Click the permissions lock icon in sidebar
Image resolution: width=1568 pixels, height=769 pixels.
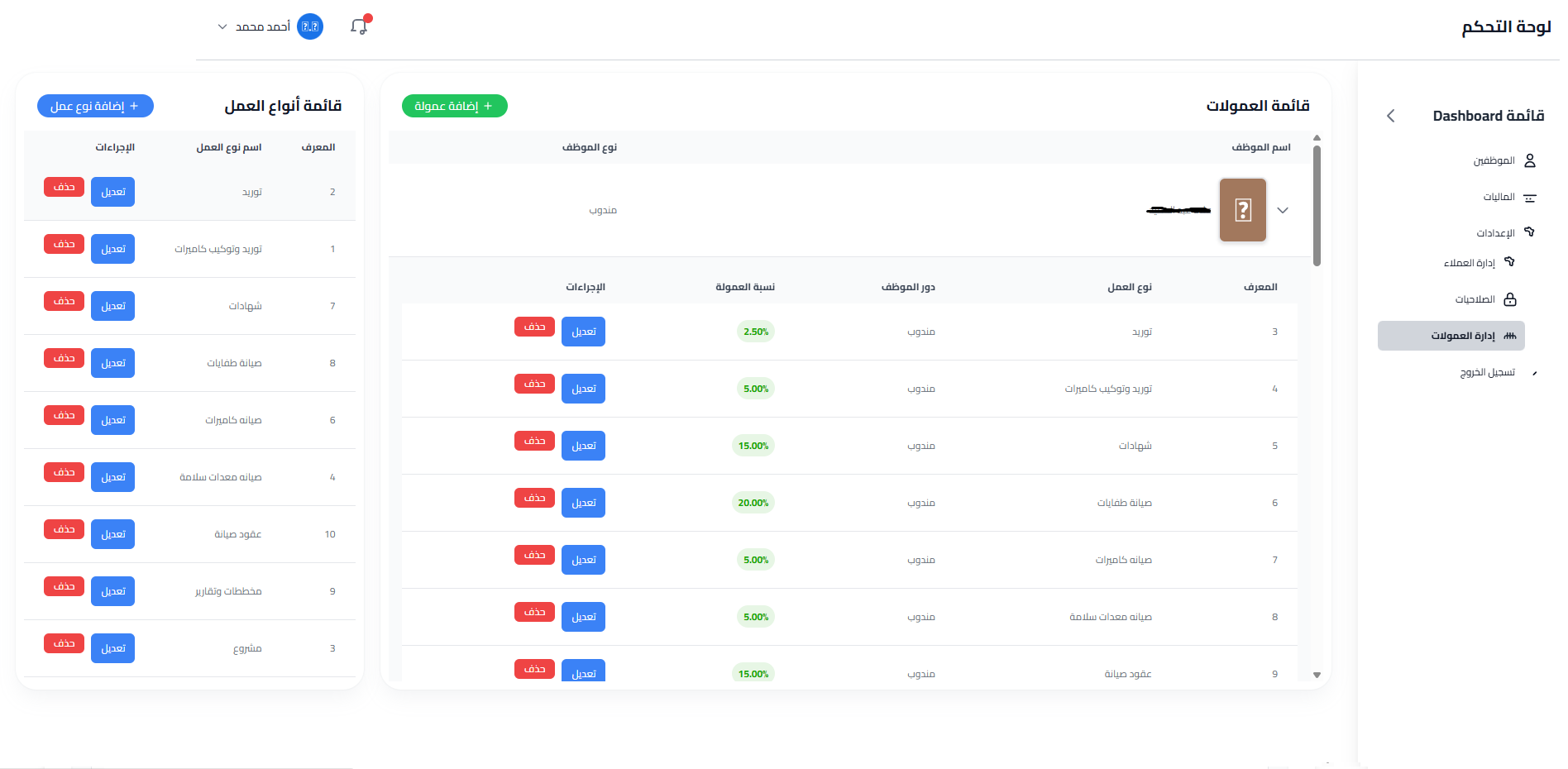[1510, 299]
